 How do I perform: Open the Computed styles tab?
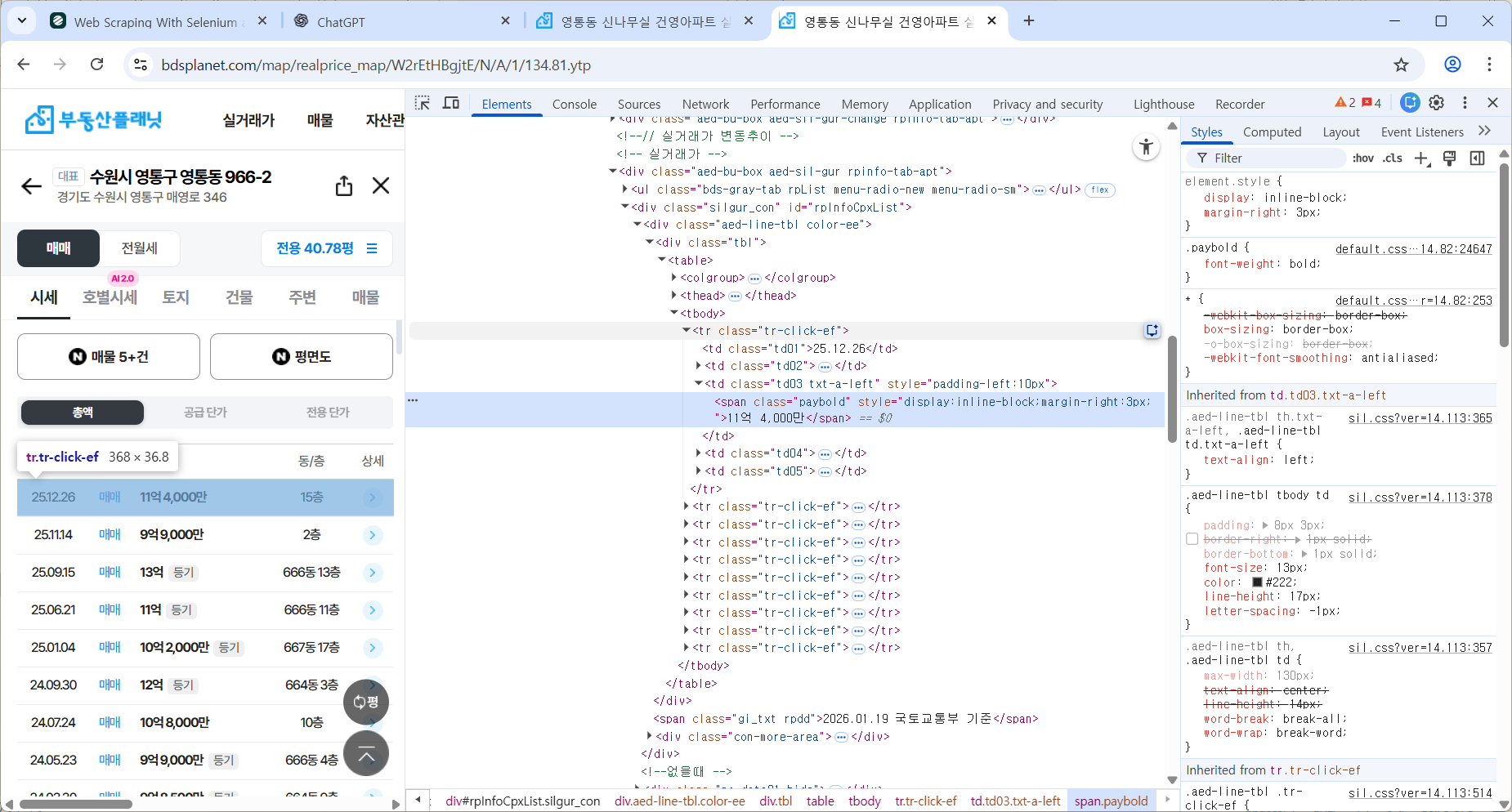(x=1272, y=132)
